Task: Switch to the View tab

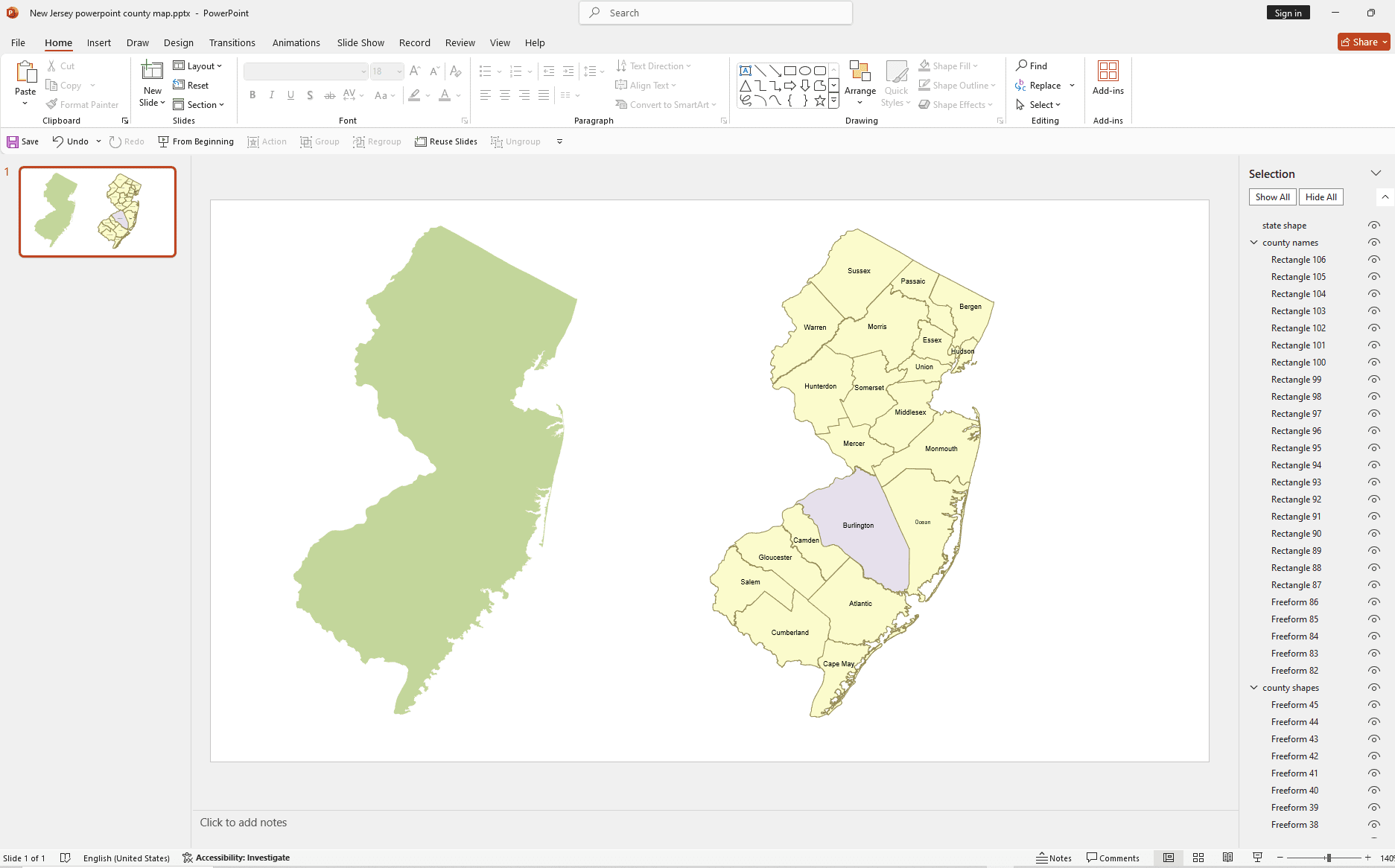Action: [x=500, y=42]
